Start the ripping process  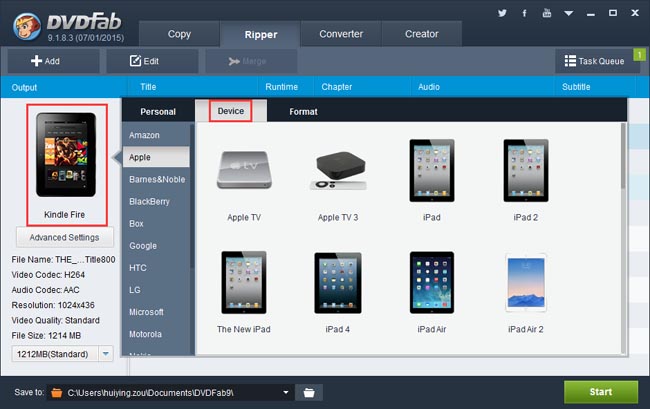click(x=601, y=392)
